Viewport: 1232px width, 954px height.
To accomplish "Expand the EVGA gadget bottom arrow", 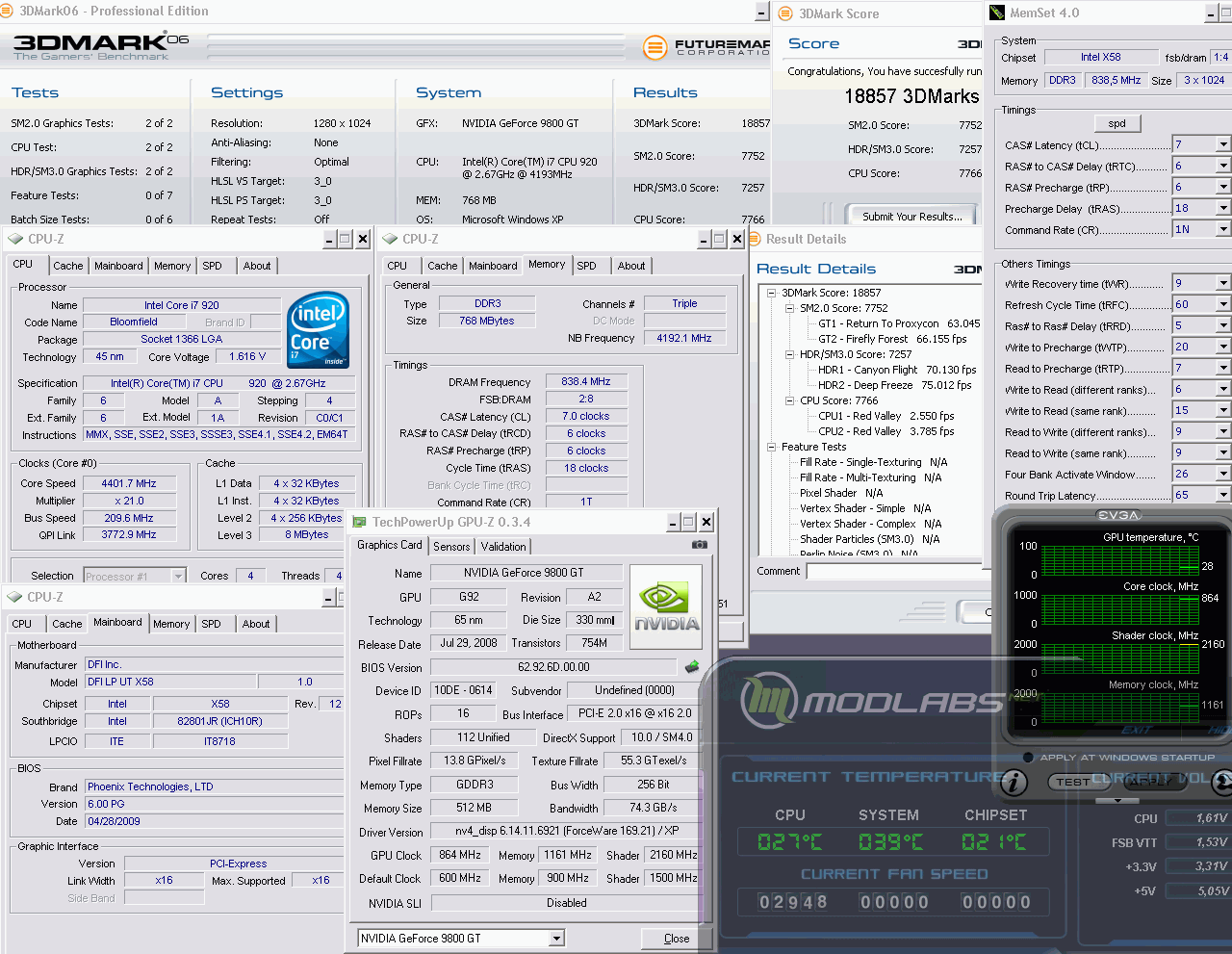I will [x=1117, y=801].
